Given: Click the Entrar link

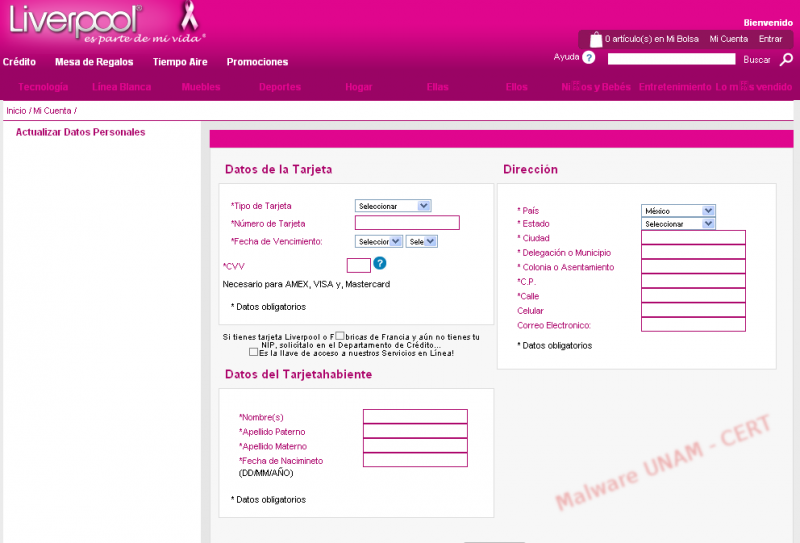Looking at the screenshot, I should point(770,39).
